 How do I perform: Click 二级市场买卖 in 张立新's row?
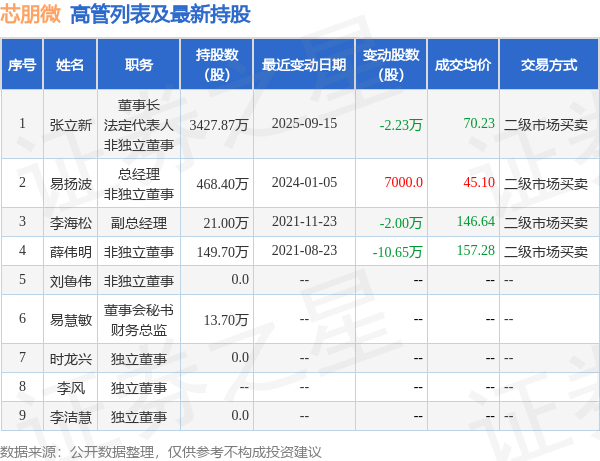(x=546, y=125)
